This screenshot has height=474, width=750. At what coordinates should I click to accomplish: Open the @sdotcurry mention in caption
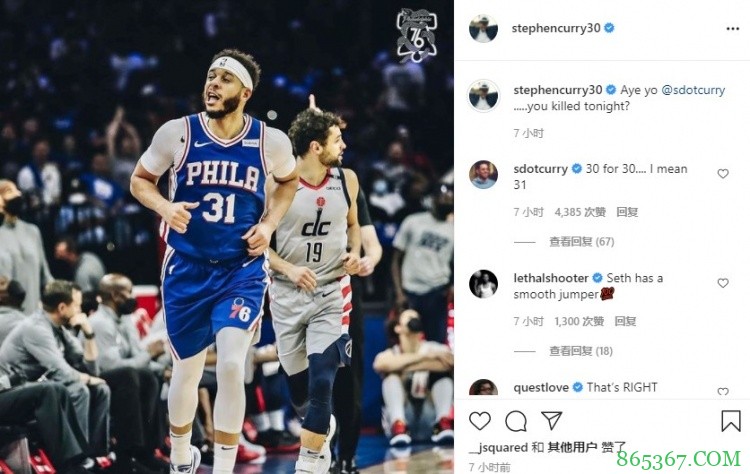tap(694, 90)
